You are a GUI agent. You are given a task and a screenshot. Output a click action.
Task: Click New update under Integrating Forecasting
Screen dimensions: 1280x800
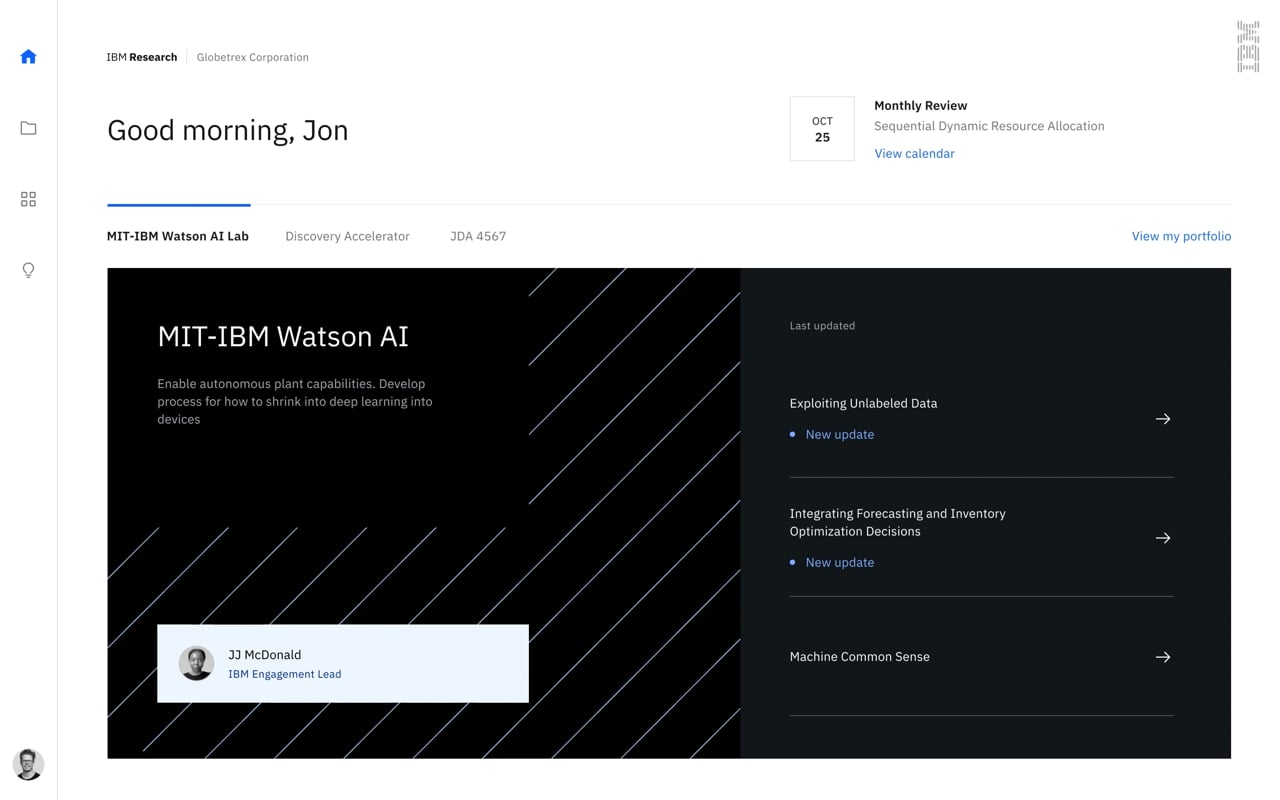tap(840, 562)
